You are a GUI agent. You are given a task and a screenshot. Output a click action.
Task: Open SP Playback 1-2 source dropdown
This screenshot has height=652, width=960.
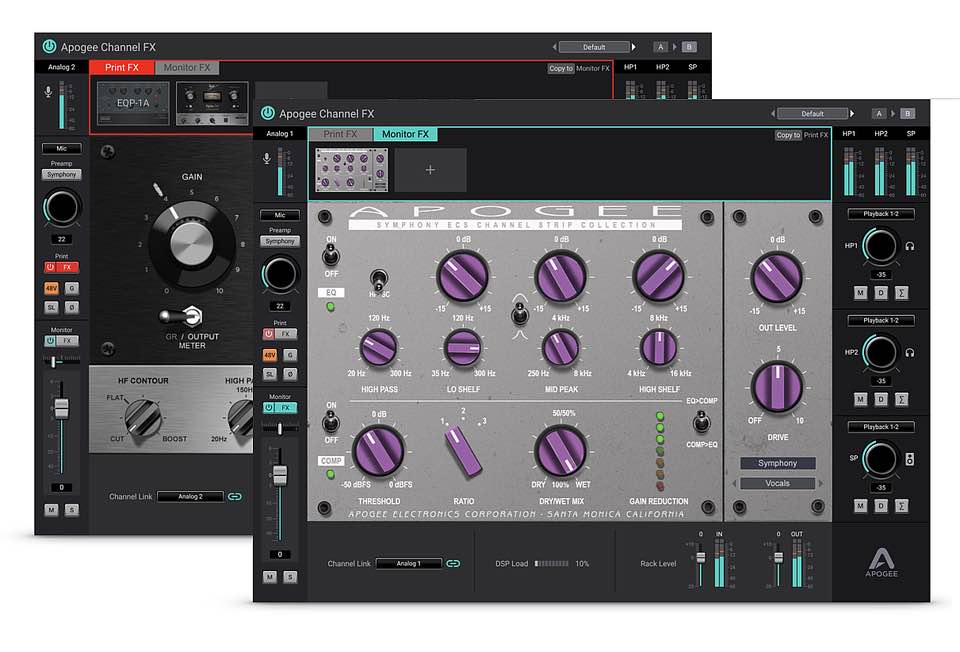point(881,427)
